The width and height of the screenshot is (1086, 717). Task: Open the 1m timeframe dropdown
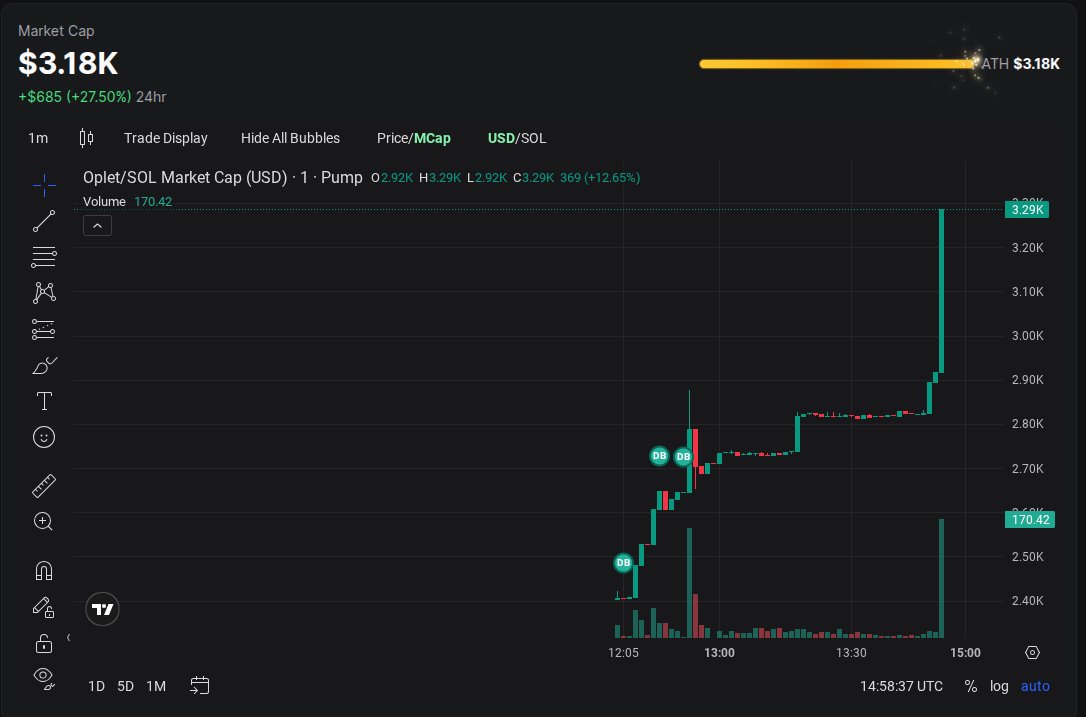[x=38, y=138]
